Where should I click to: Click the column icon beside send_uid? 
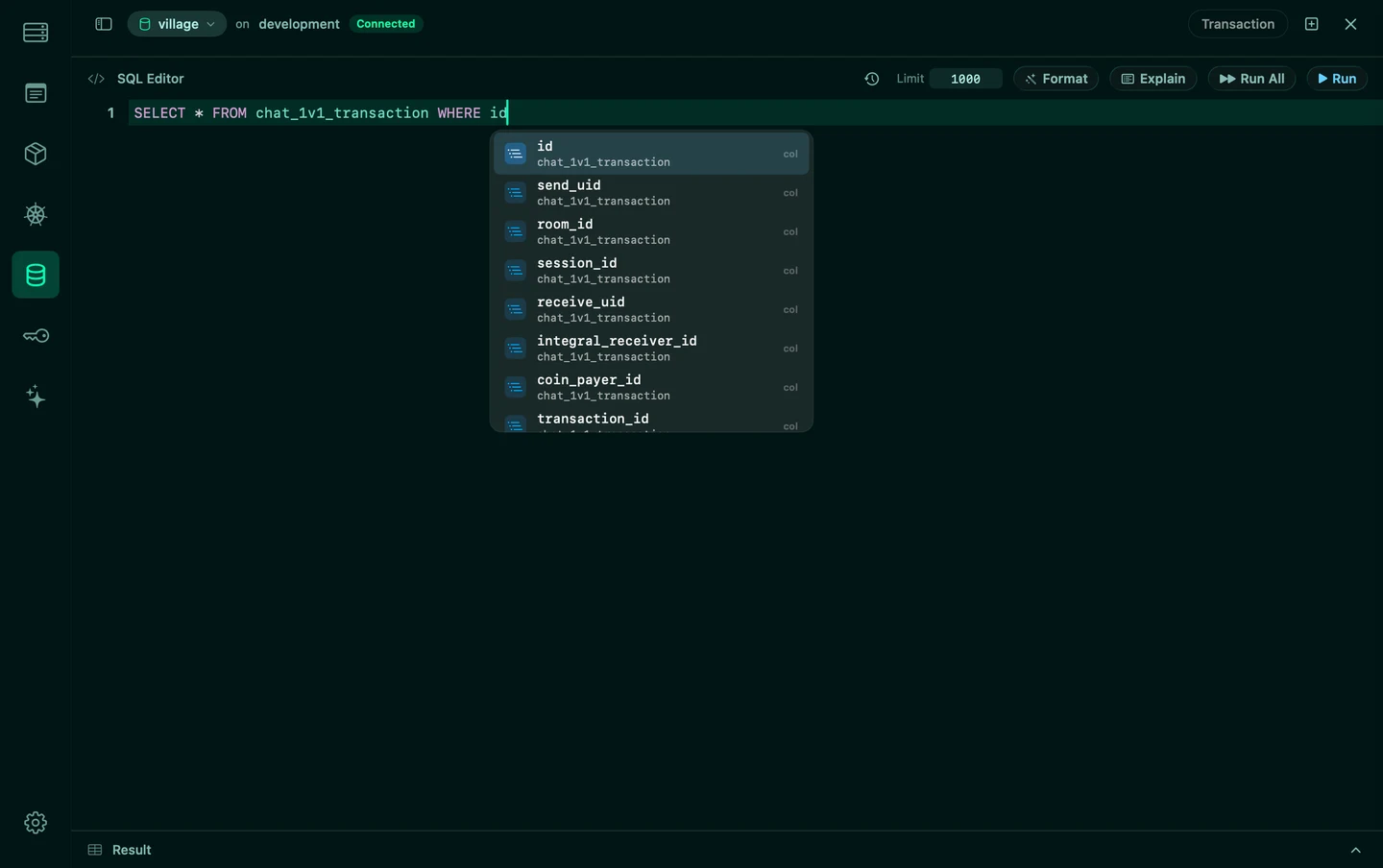(x=516, y=193)
